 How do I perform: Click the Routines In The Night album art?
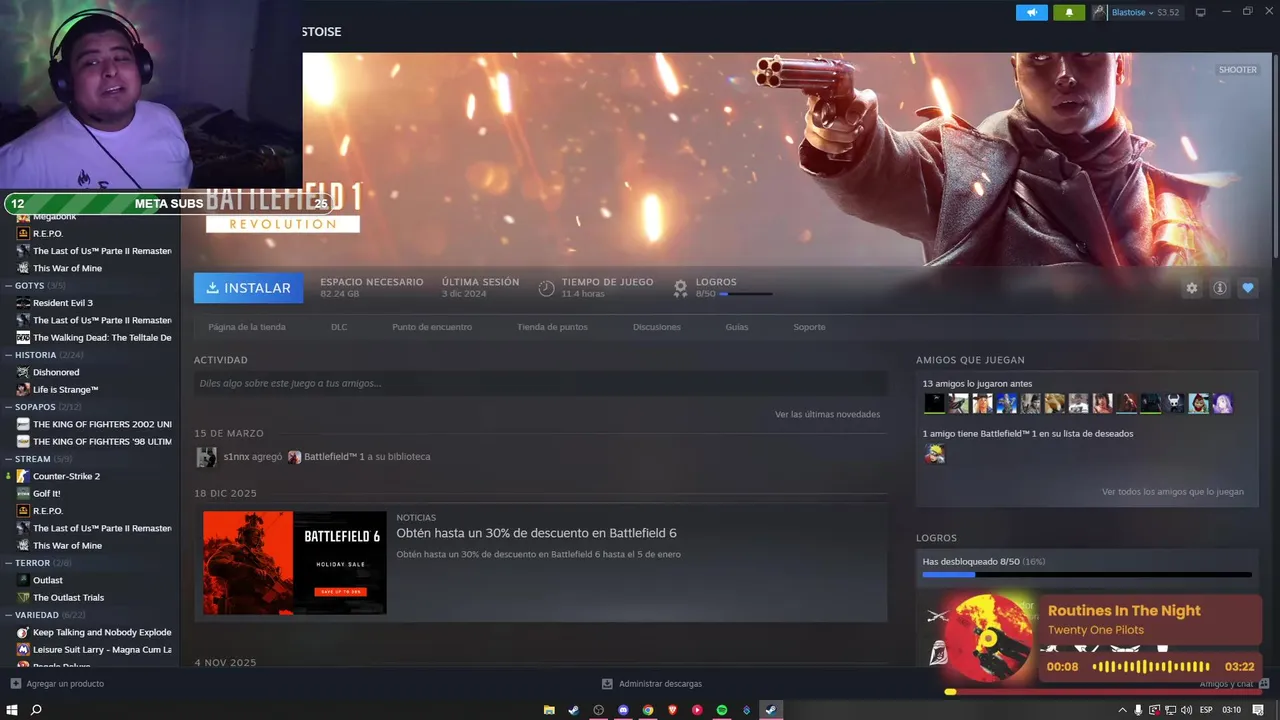pyautogui.click(x=989, y=639)
